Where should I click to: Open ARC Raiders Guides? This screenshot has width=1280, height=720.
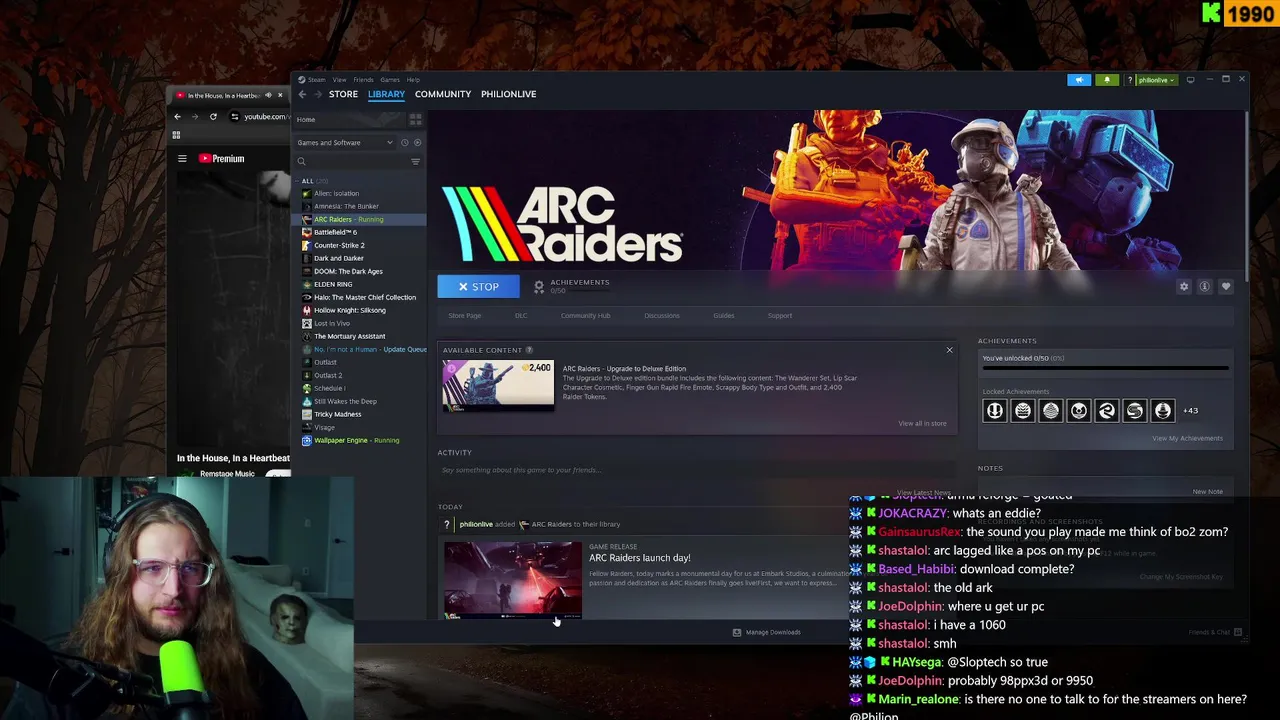[724, 316]
